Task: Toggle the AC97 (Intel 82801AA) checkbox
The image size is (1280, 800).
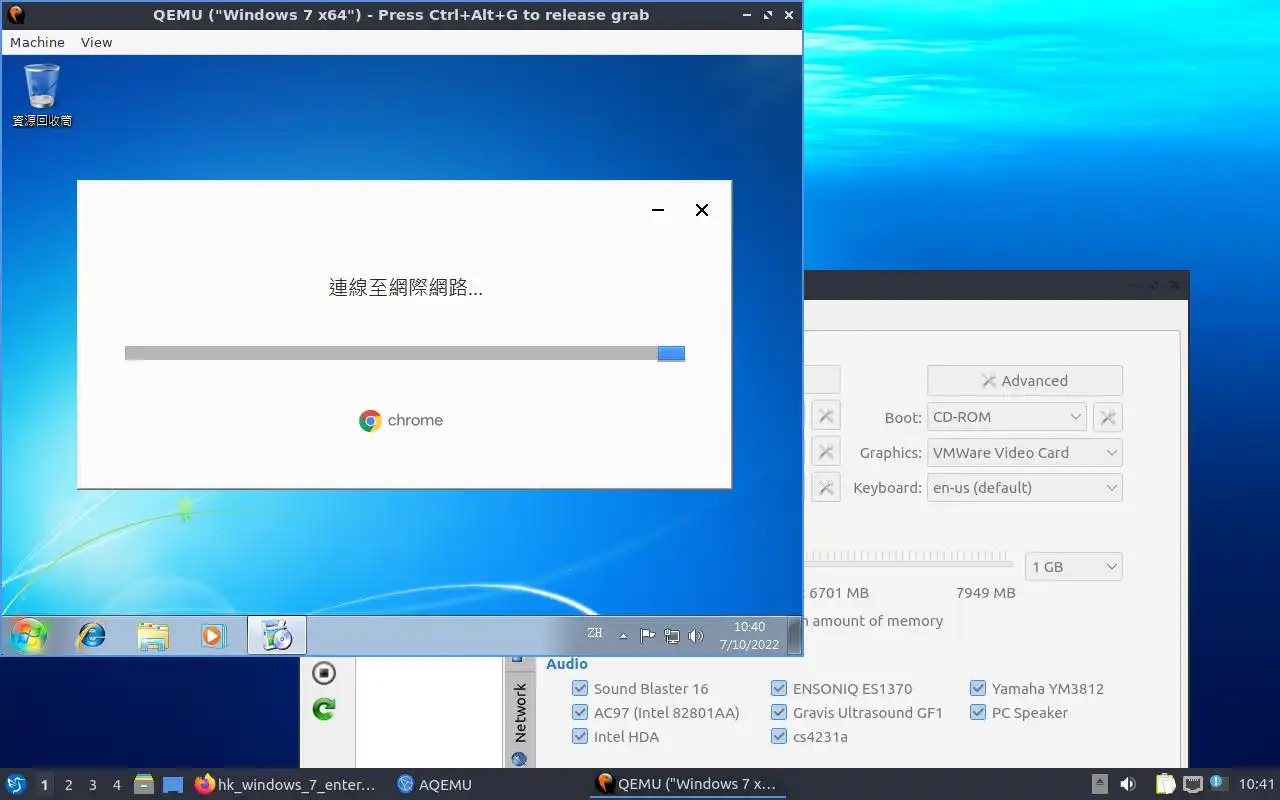Action: (580, 713)
